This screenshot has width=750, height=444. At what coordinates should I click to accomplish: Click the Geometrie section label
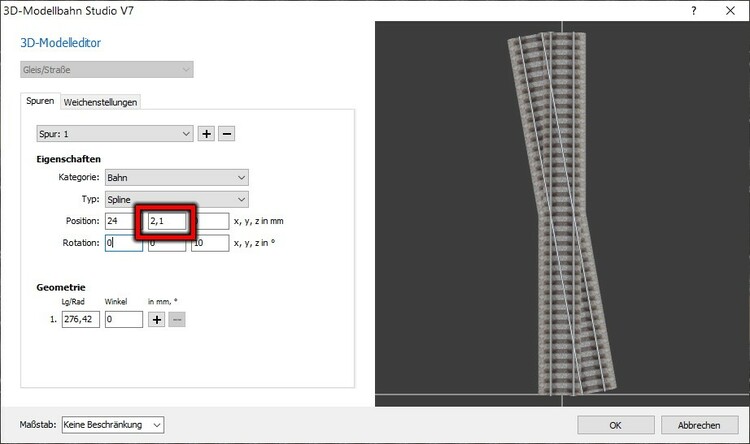point(61,287)
